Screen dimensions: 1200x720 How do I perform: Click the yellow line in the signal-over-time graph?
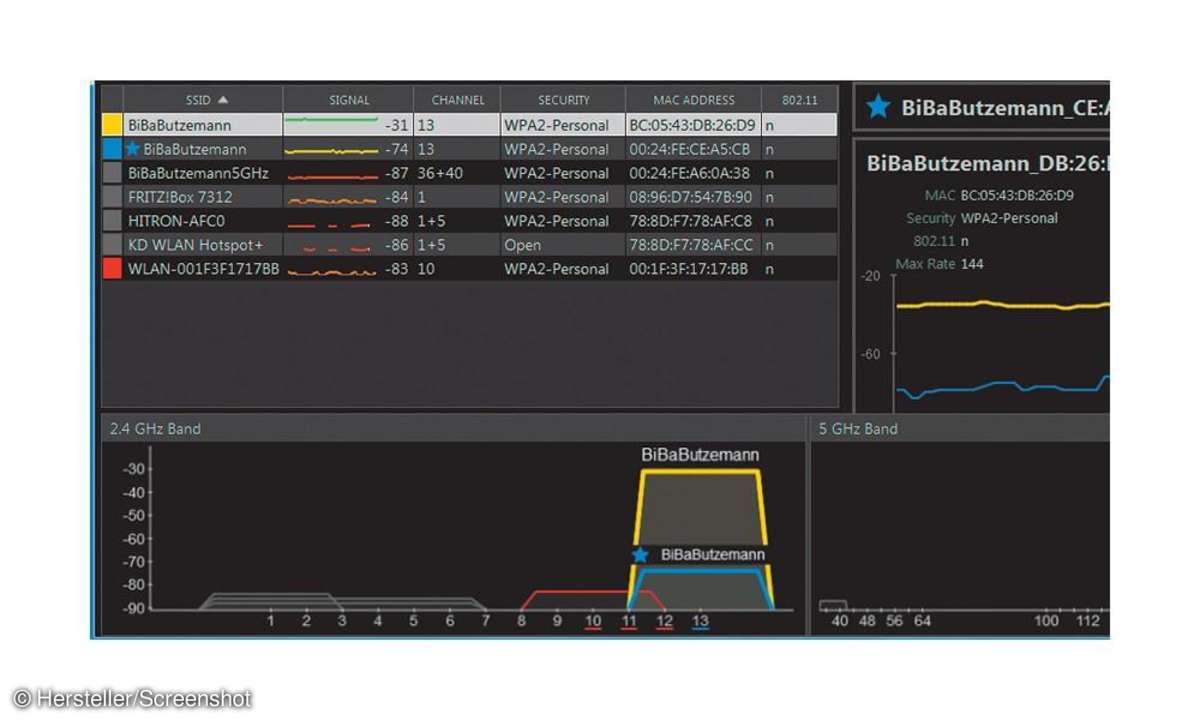point(1003,304)
